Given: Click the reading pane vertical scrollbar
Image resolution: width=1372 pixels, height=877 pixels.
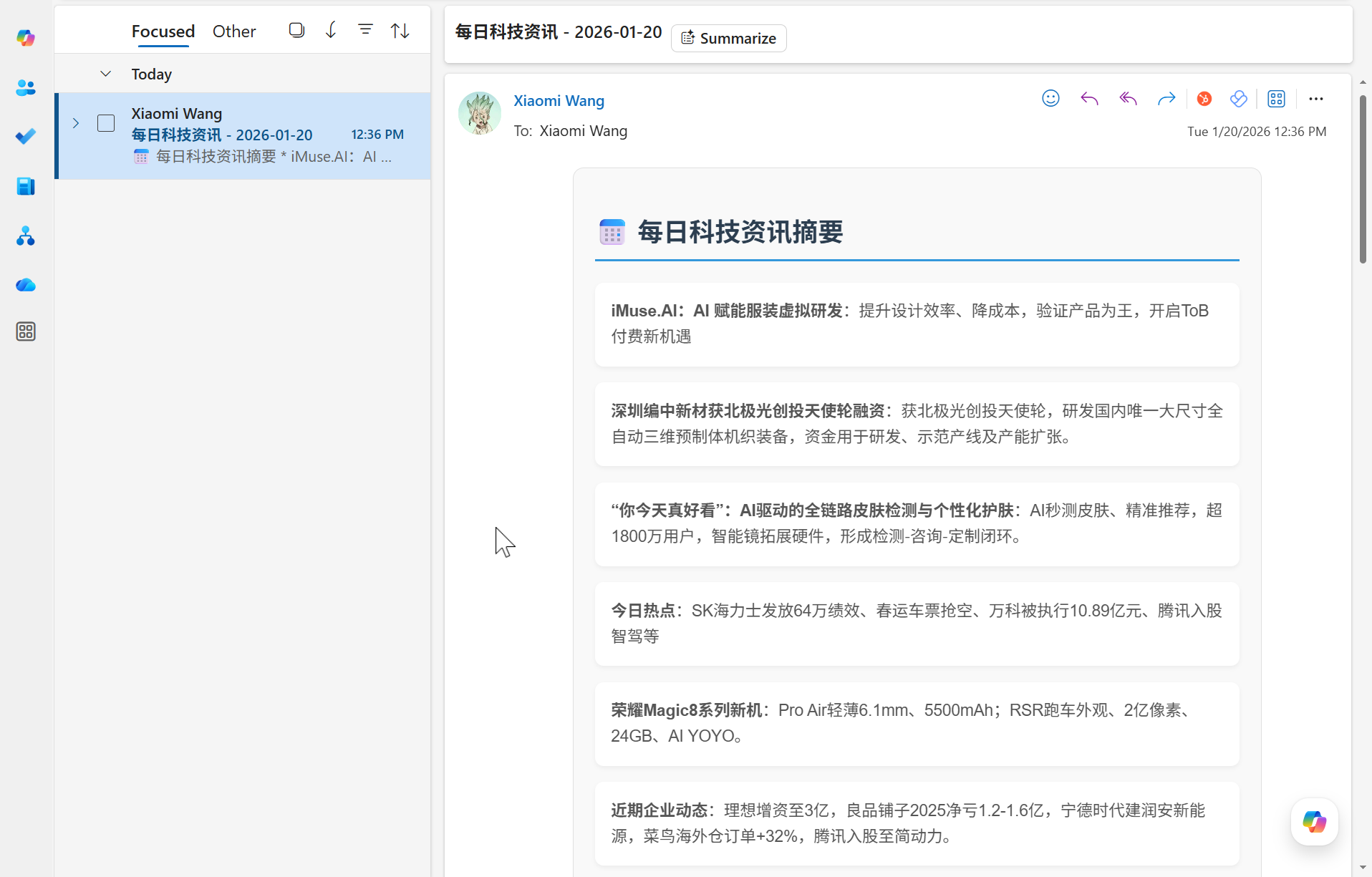Looking at the screenshot, I should (x=1362, y=179).
